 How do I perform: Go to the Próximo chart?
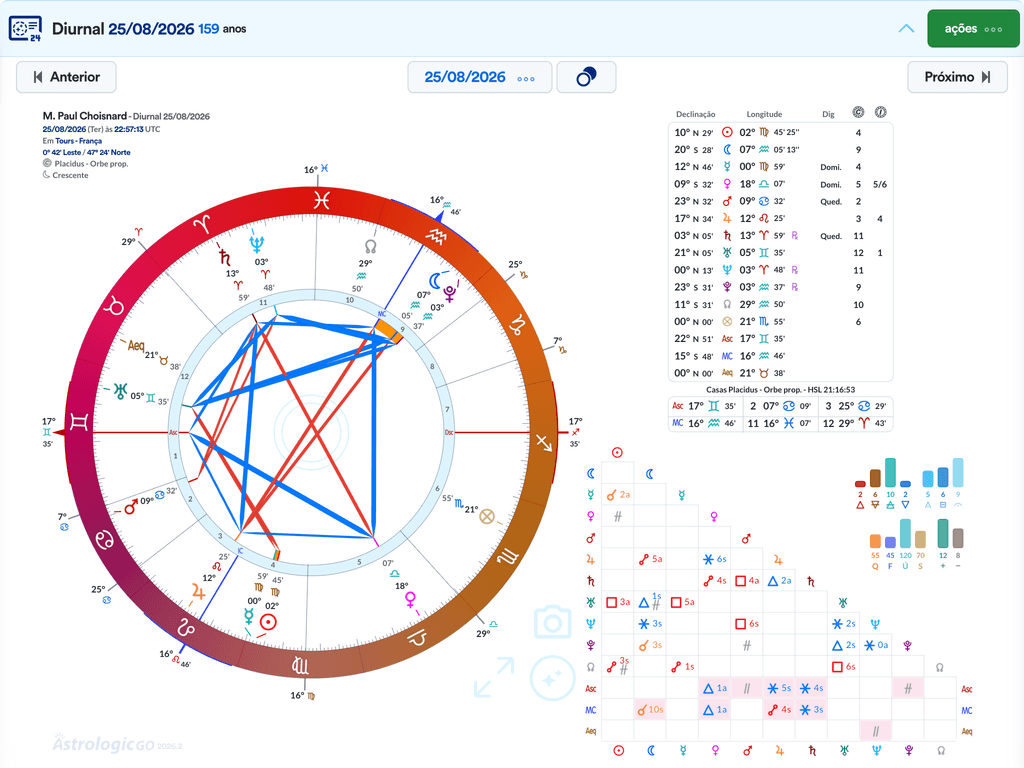click(x=957, y=77)
